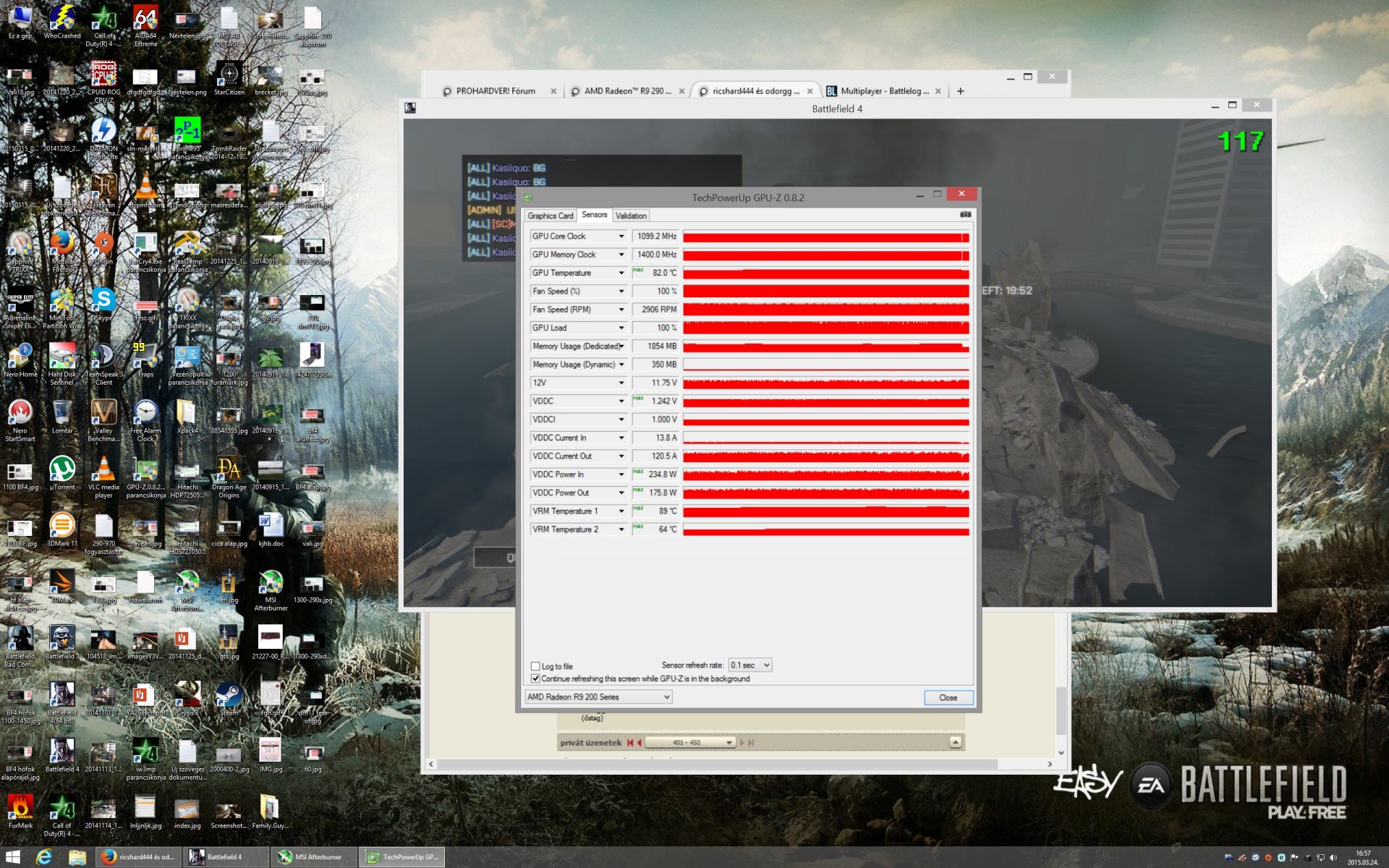1389x868 pixels.
Task: Open a new browser tab with plus
Action: coord(961,91)
